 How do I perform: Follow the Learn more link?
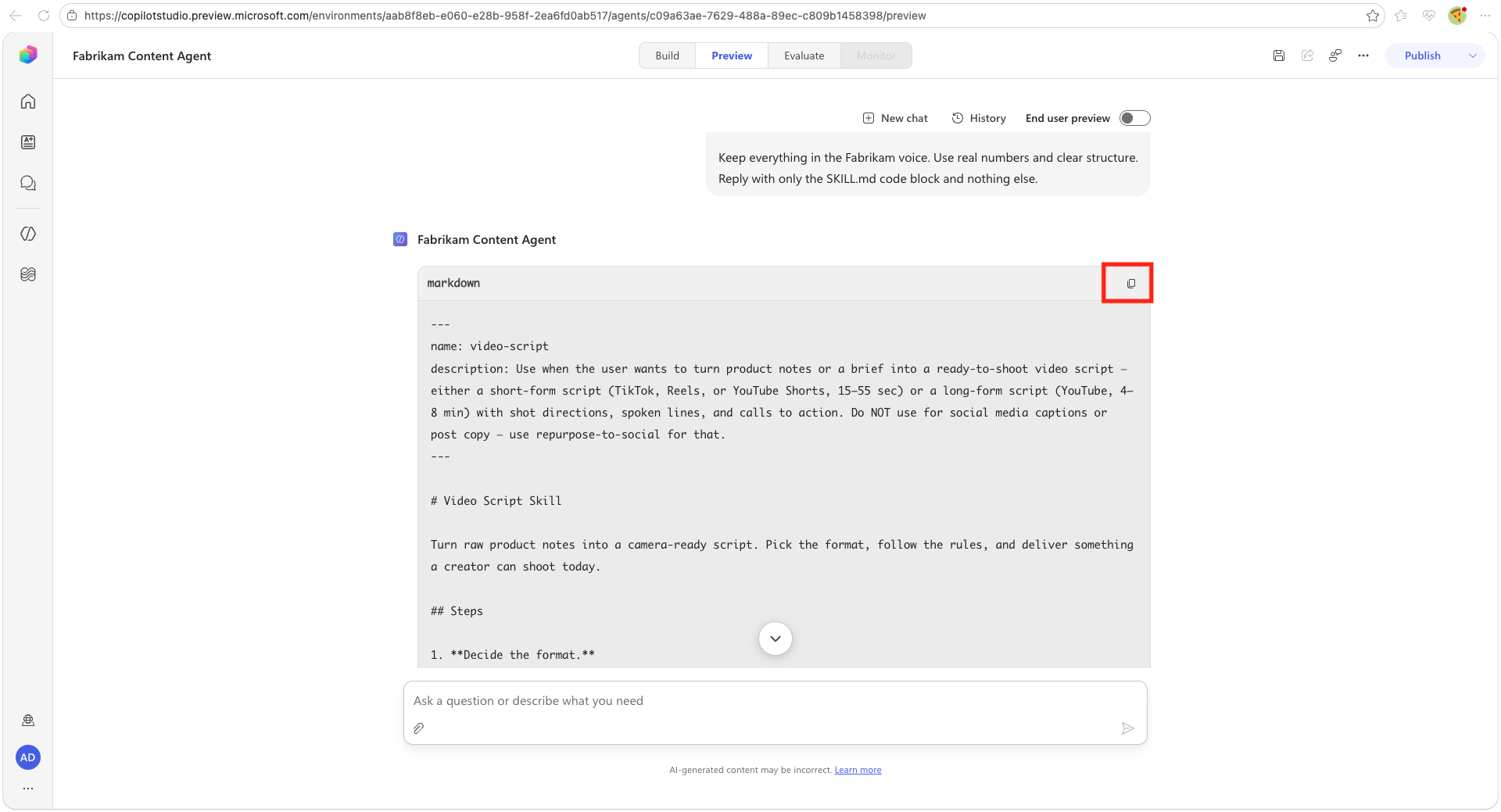tap(858, 770)
